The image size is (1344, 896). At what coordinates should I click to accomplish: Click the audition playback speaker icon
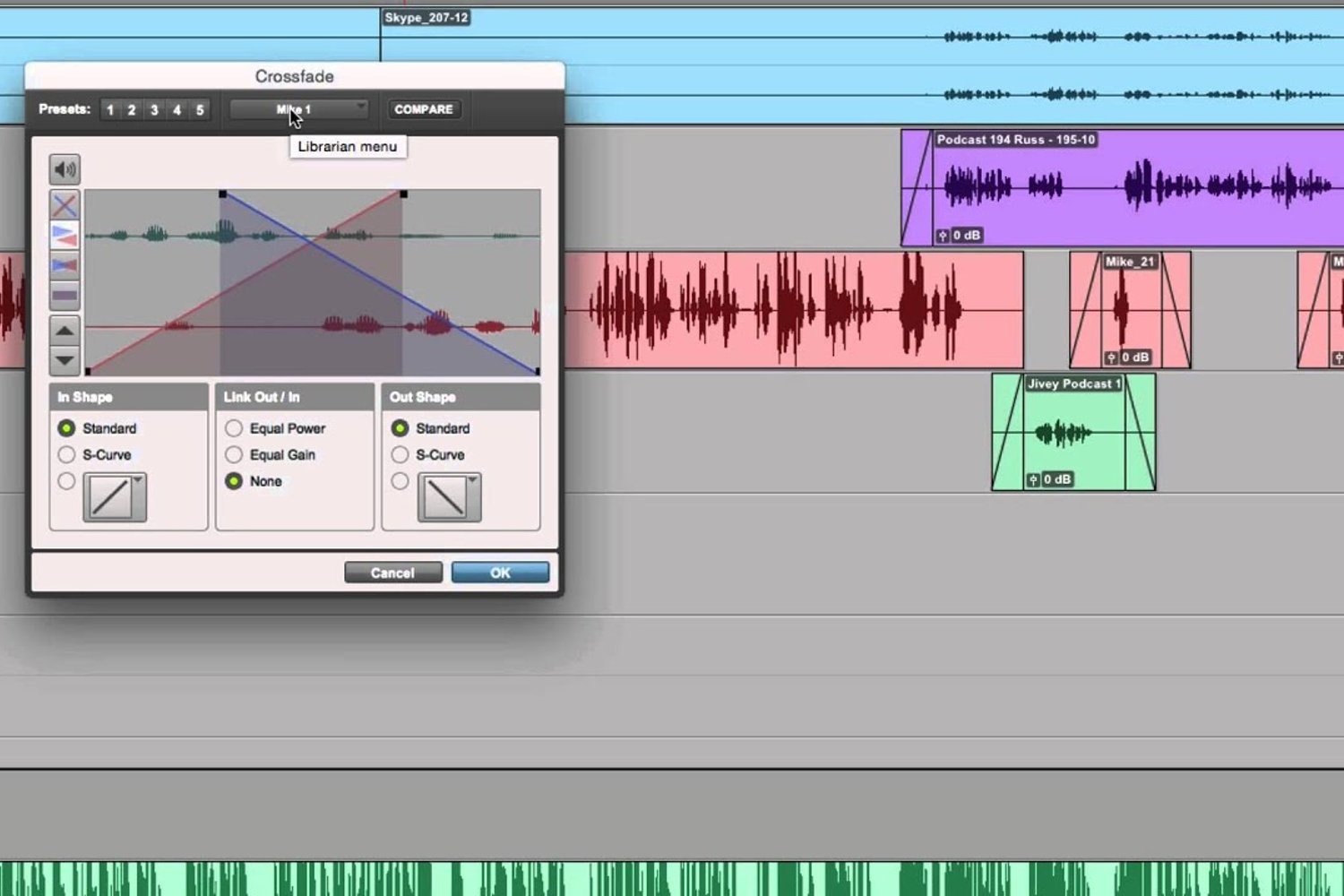64,169
